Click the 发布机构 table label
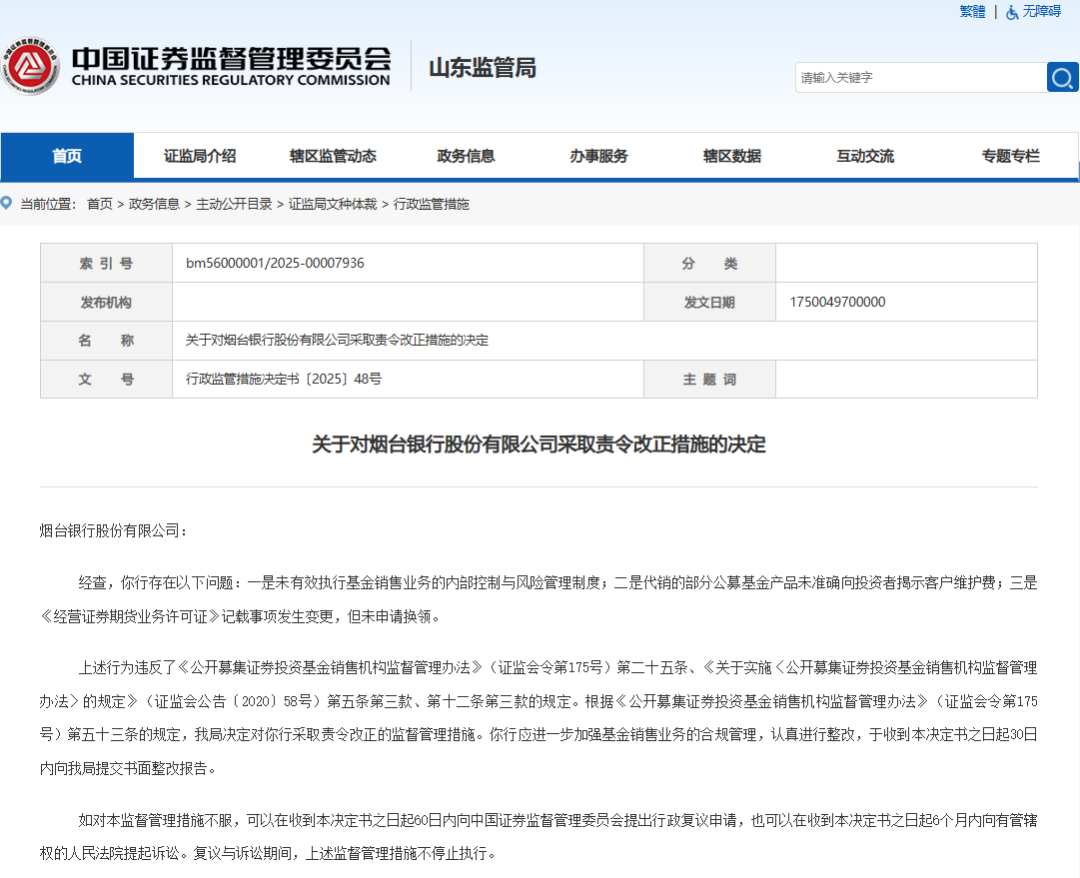 click(x=106, y=302)
